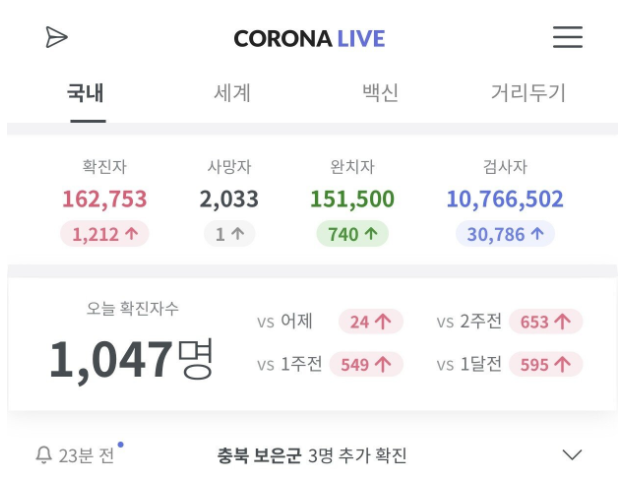Tap the 740 recovered increase badge
The image size is (623, 489).
pyautogui.click(x=352, y=234)
